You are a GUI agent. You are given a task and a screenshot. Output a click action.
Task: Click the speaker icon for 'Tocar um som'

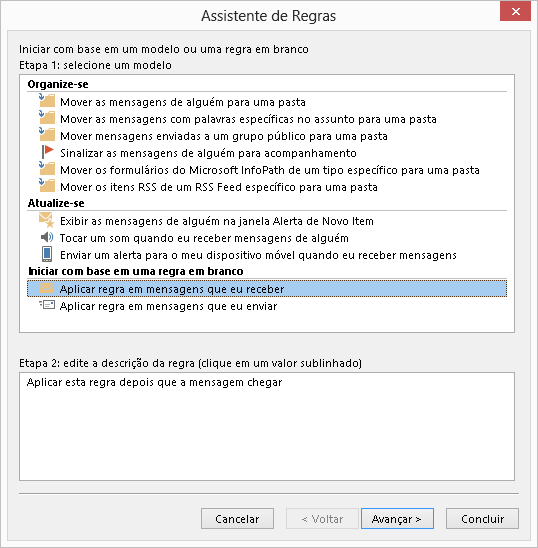(x=47, y=238)
